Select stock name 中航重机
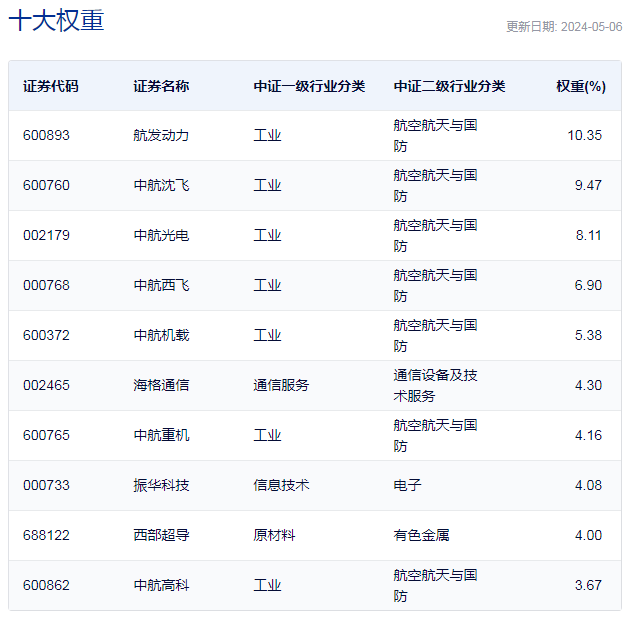 (x=161, y=435)
